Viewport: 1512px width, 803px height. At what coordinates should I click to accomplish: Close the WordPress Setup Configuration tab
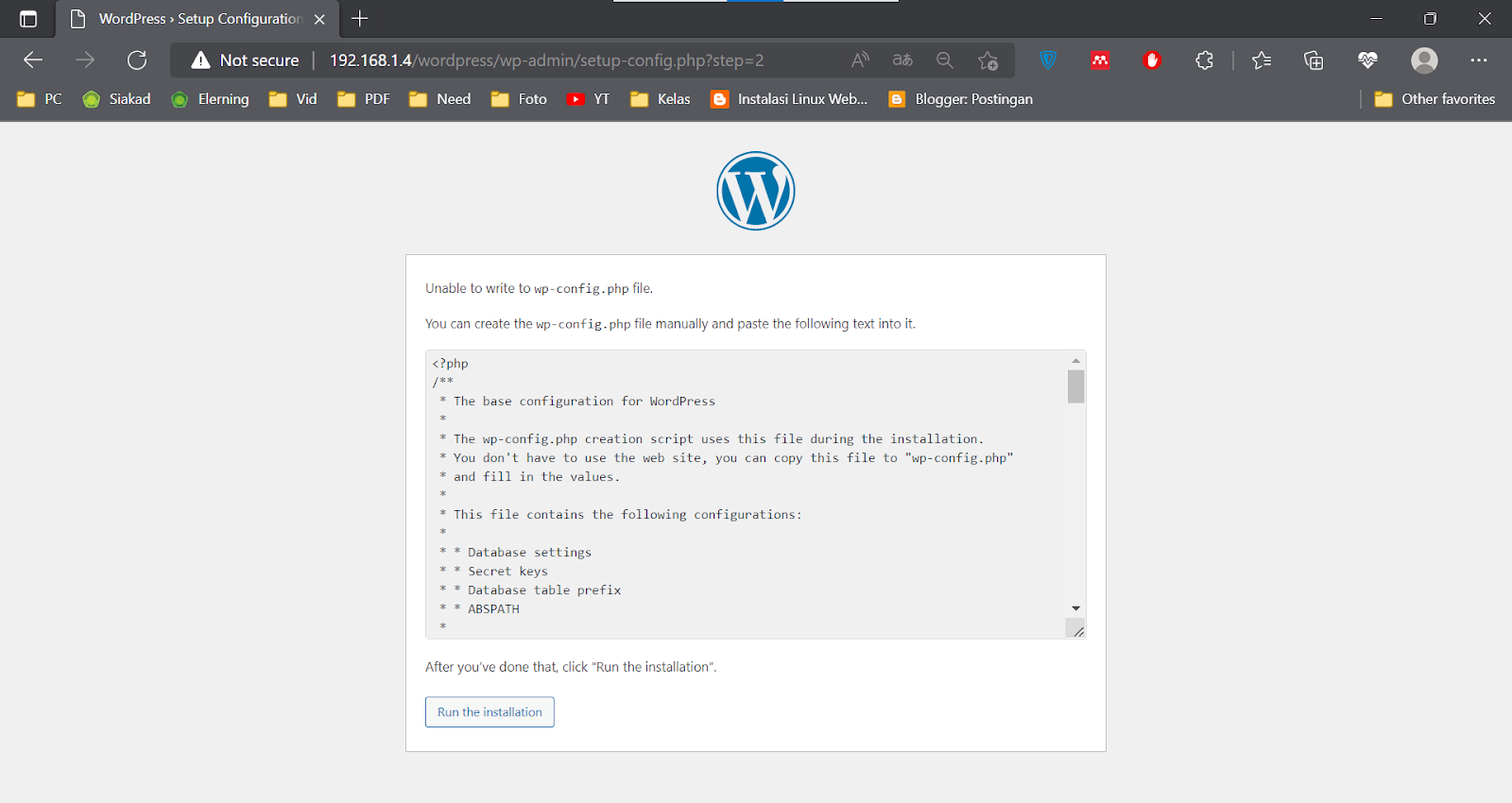(x=319, y=19)
